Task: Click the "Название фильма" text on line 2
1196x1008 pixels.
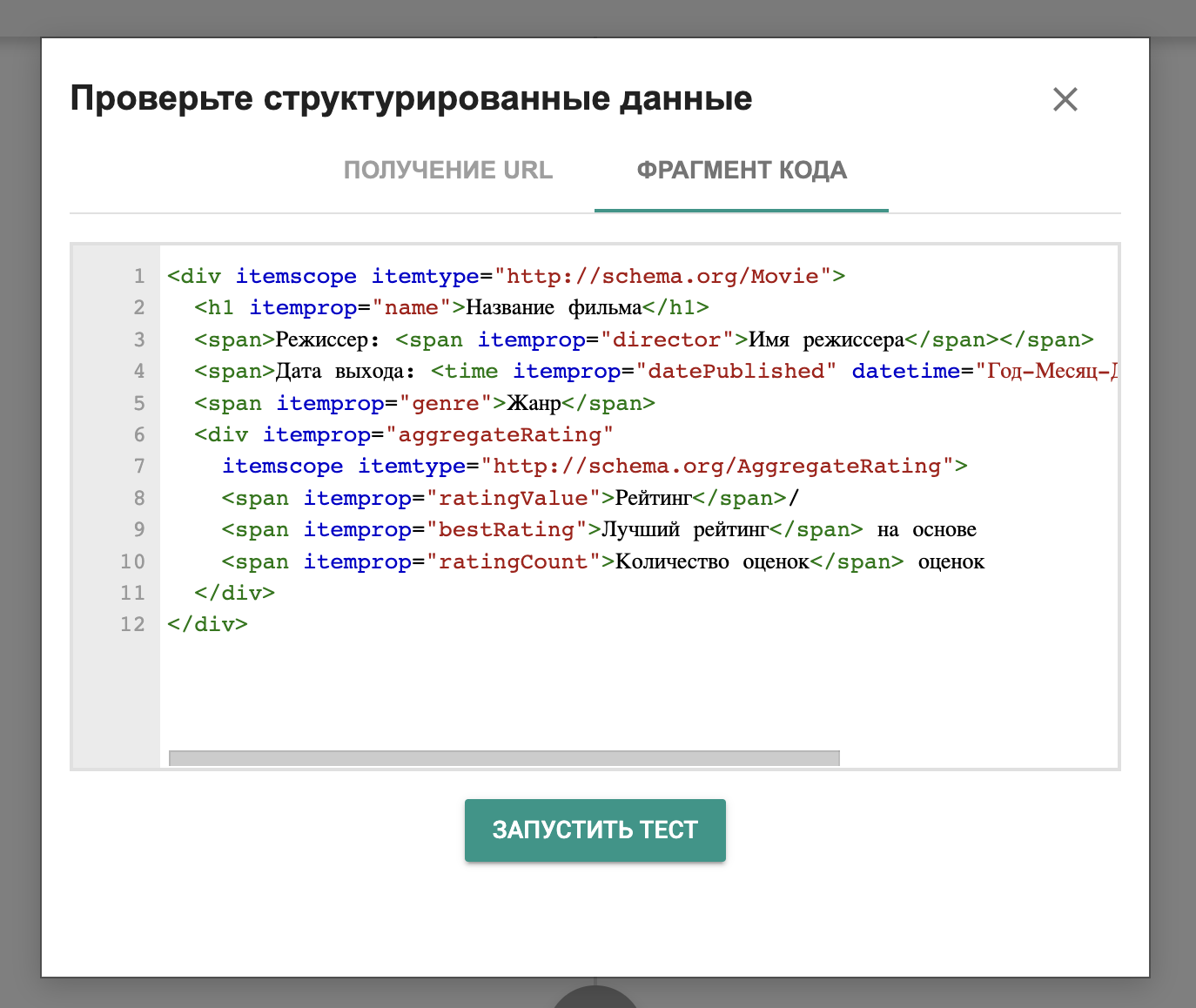Action: click(x=554, y=308)
